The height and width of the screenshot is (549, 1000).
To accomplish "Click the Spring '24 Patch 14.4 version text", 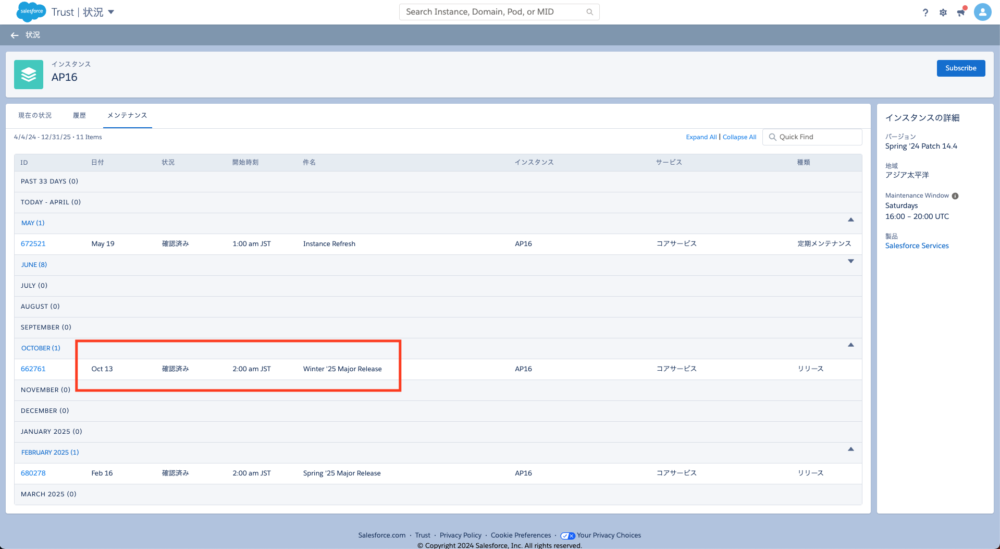I will pos(921,147).
